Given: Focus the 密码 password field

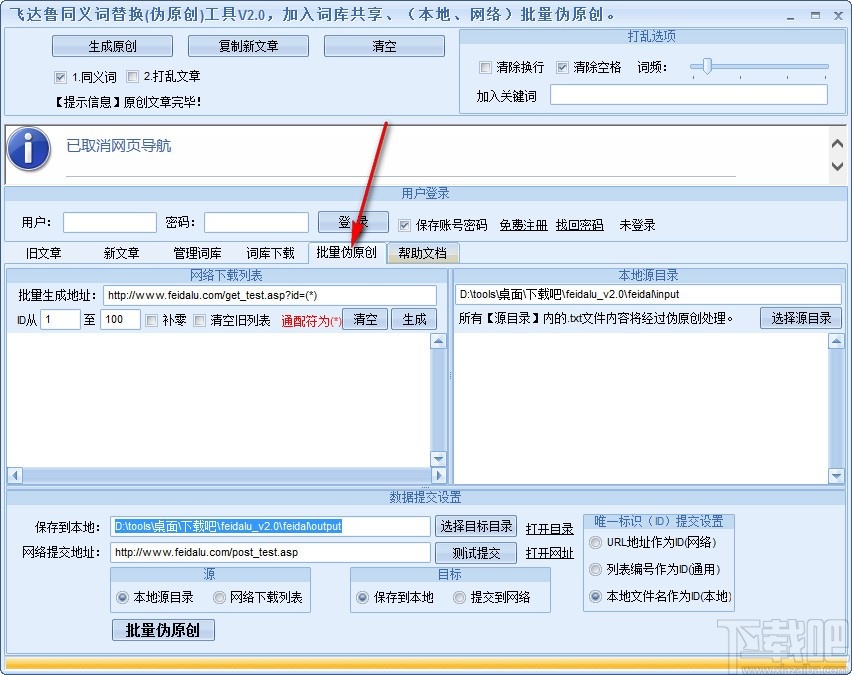Looking at the screenshot, I should pos(256,222).
